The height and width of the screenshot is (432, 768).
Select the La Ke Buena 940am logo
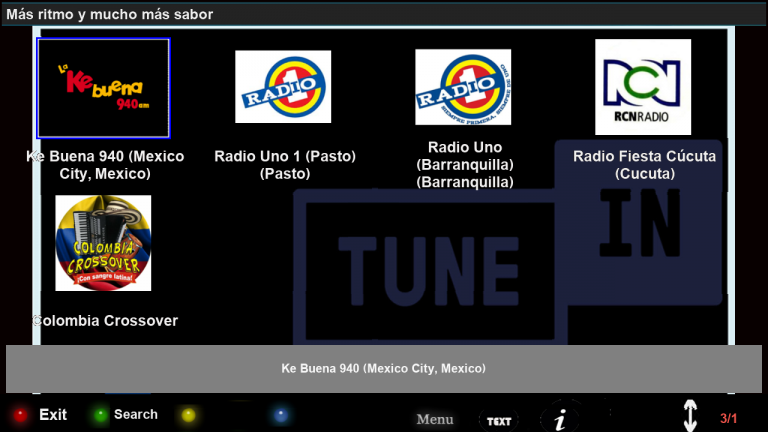[103, 88]
